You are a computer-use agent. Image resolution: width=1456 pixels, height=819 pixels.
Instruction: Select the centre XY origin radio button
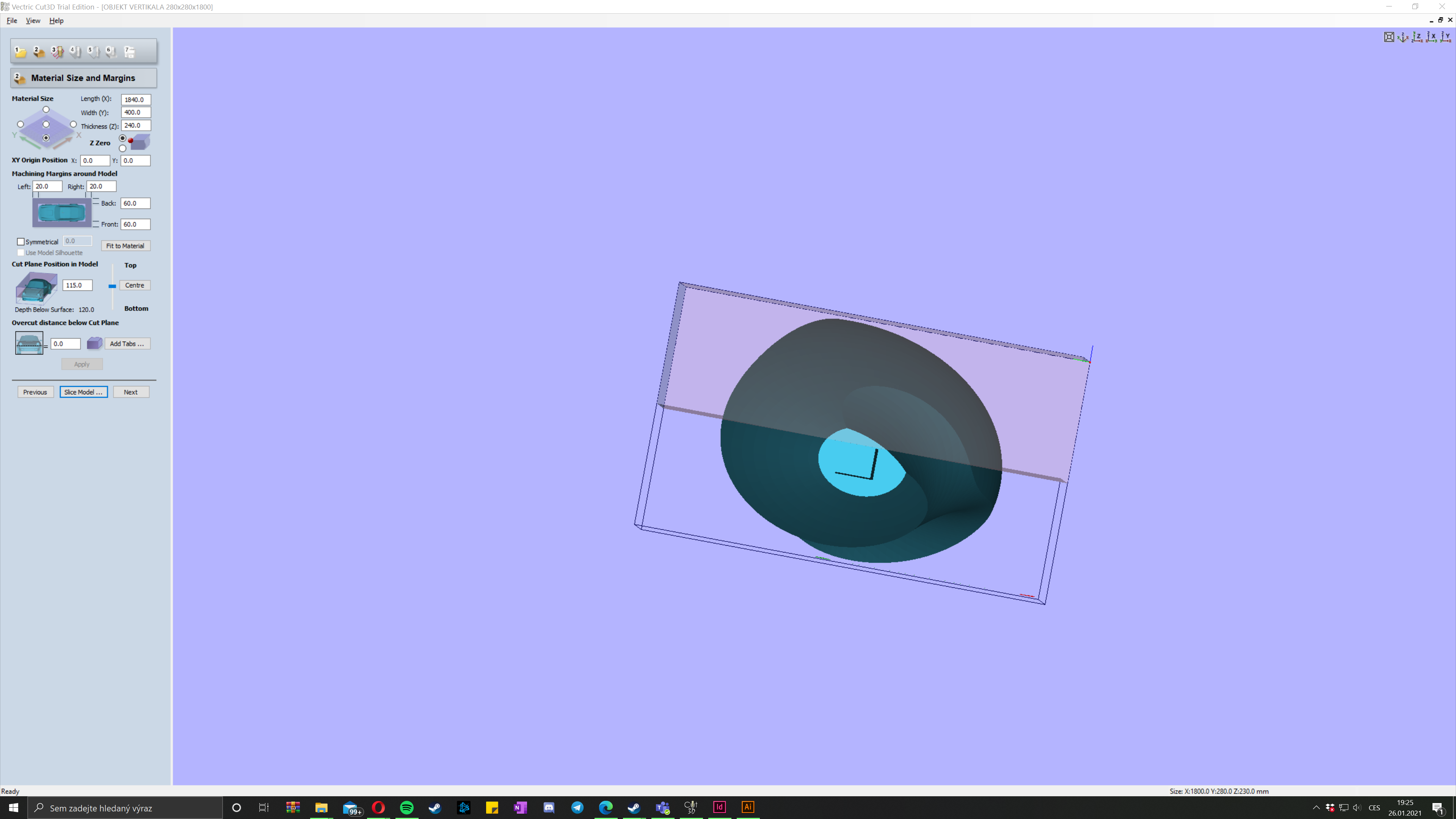click(46, 124)
